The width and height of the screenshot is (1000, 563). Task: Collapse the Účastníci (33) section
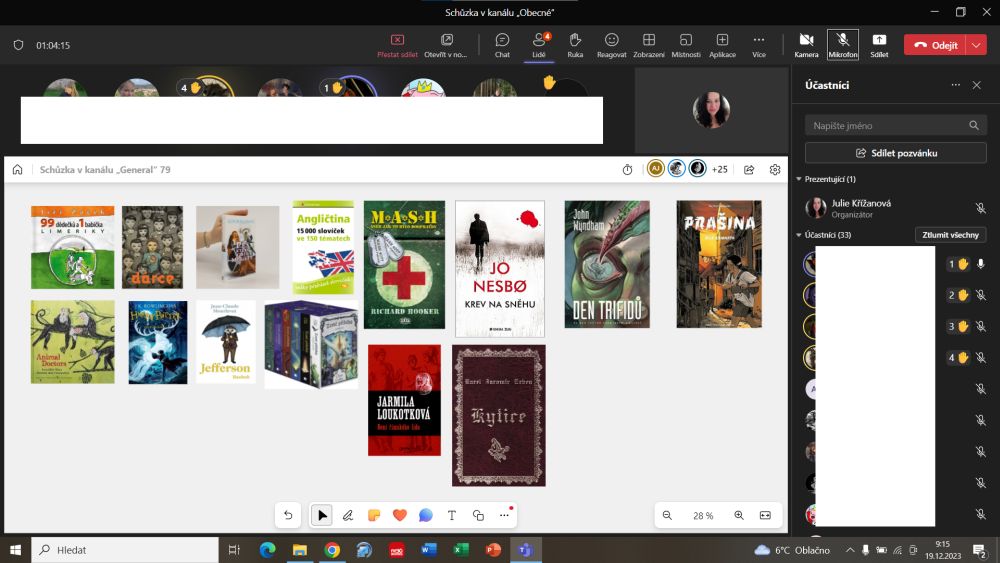tap(798, 235)
